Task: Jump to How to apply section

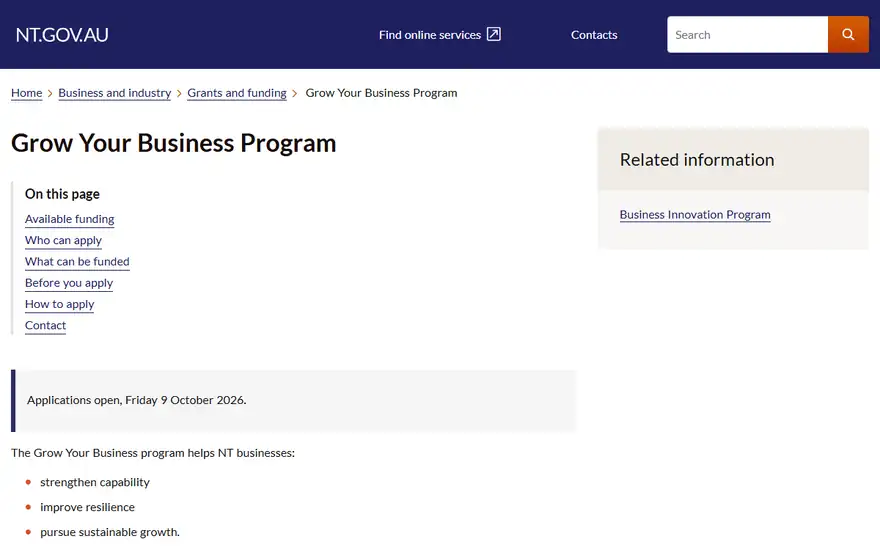Action: click(x=59, y=304)
